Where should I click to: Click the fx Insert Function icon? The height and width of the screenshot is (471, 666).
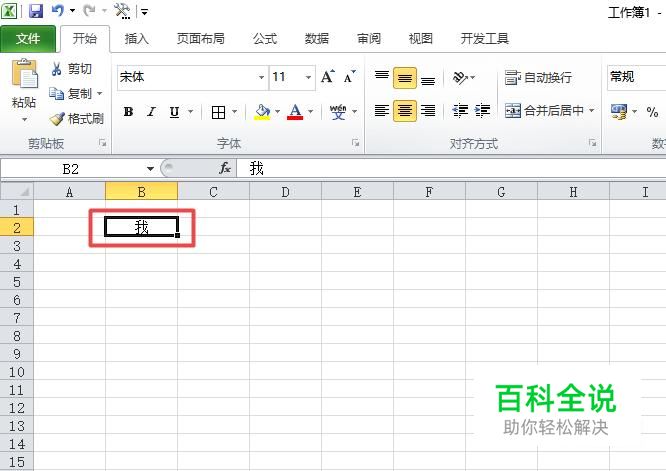coord(225,169)
